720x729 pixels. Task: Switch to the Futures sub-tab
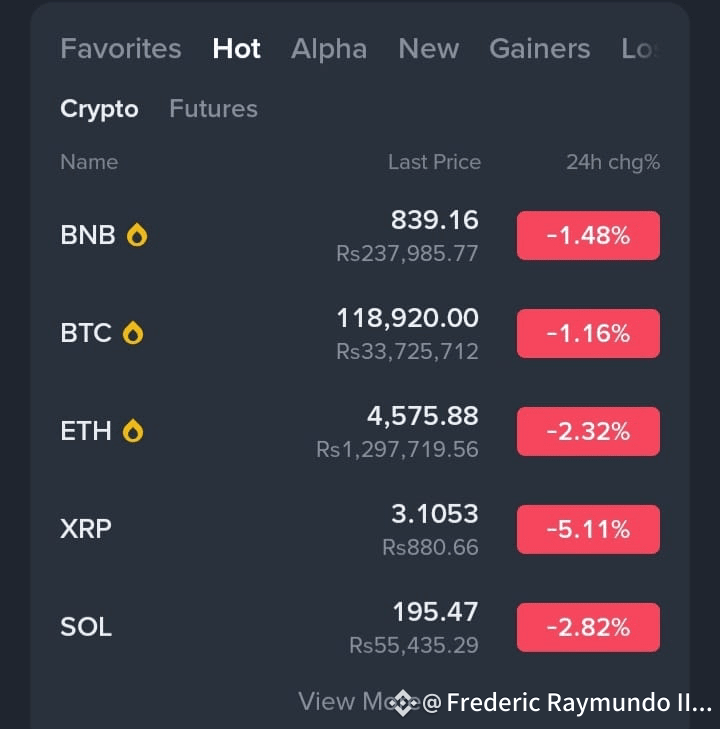tap(213, 109)
